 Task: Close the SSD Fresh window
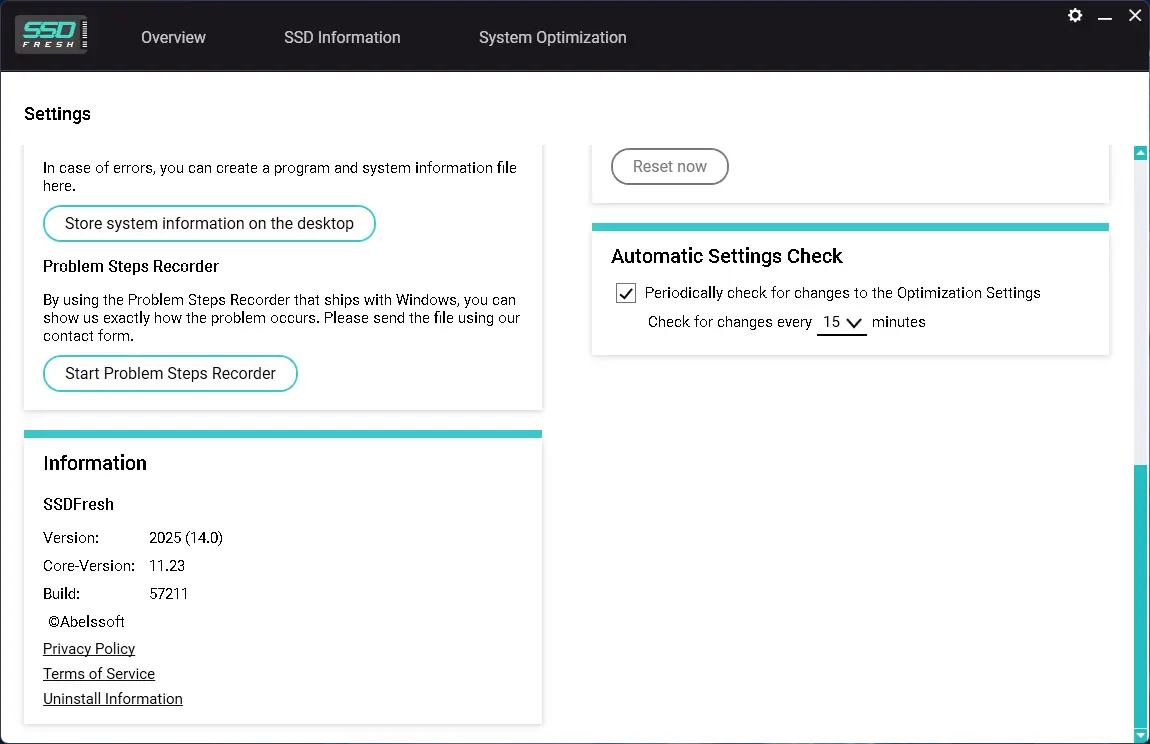(1134, 16)
